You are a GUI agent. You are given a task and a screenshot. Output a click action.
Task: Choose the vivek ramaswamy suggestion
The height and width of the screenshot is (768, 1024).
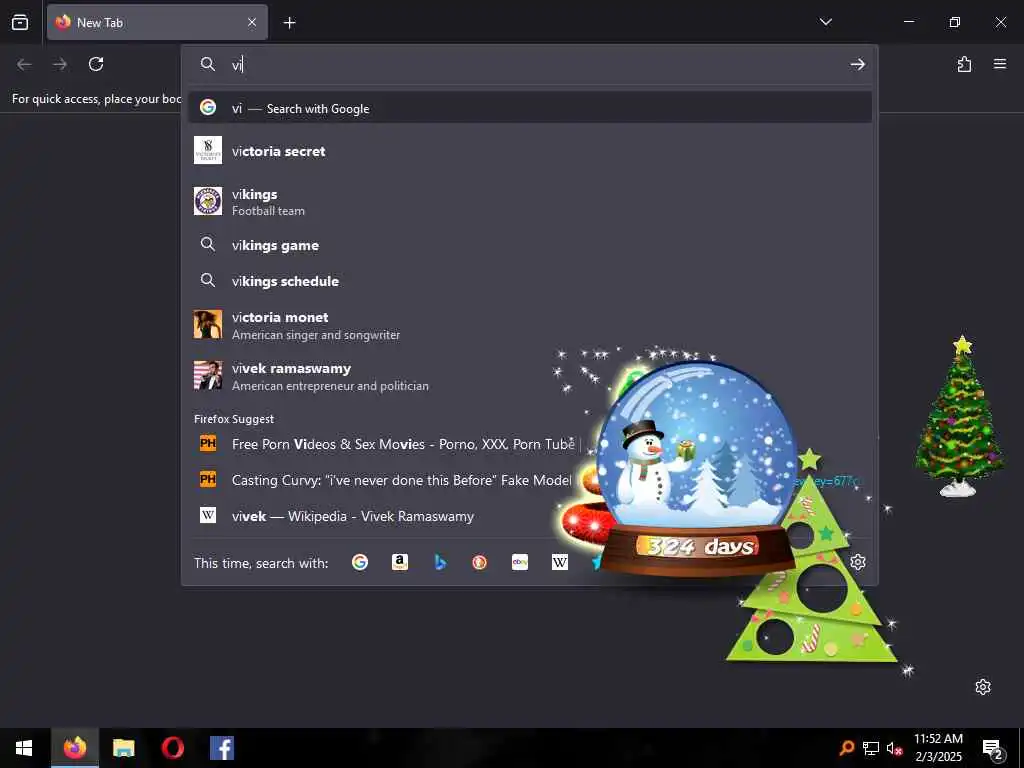click(530, 376)
